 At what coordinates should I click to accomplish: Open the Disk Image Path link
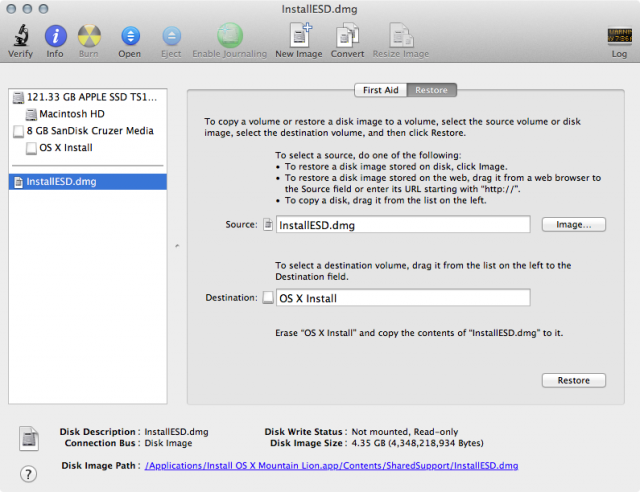pyautogui.click(x=331, y=465)
